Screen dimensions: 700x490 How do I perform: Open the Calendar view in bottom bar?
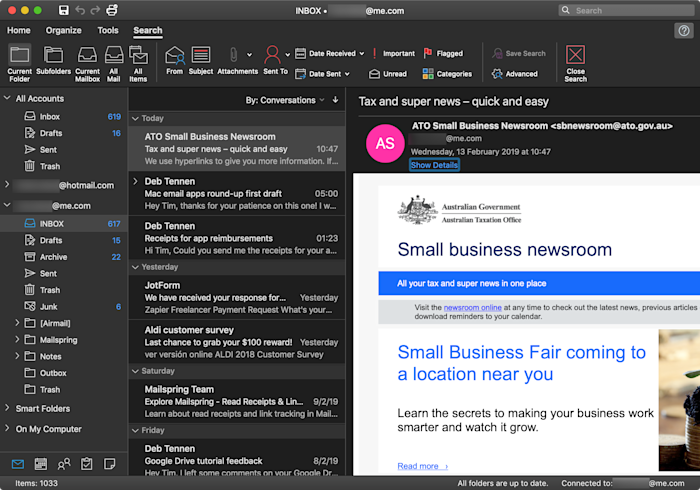[41, 464]
